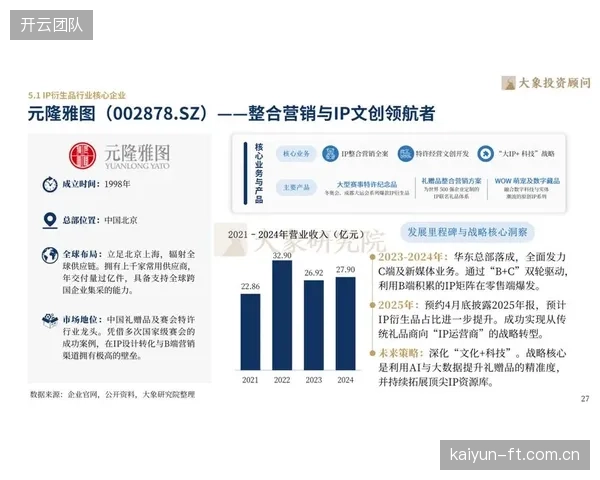Click the text WOW萌宠及数字藏品
Viewport: 600px width, 480px height.
(x=527, y=181)
